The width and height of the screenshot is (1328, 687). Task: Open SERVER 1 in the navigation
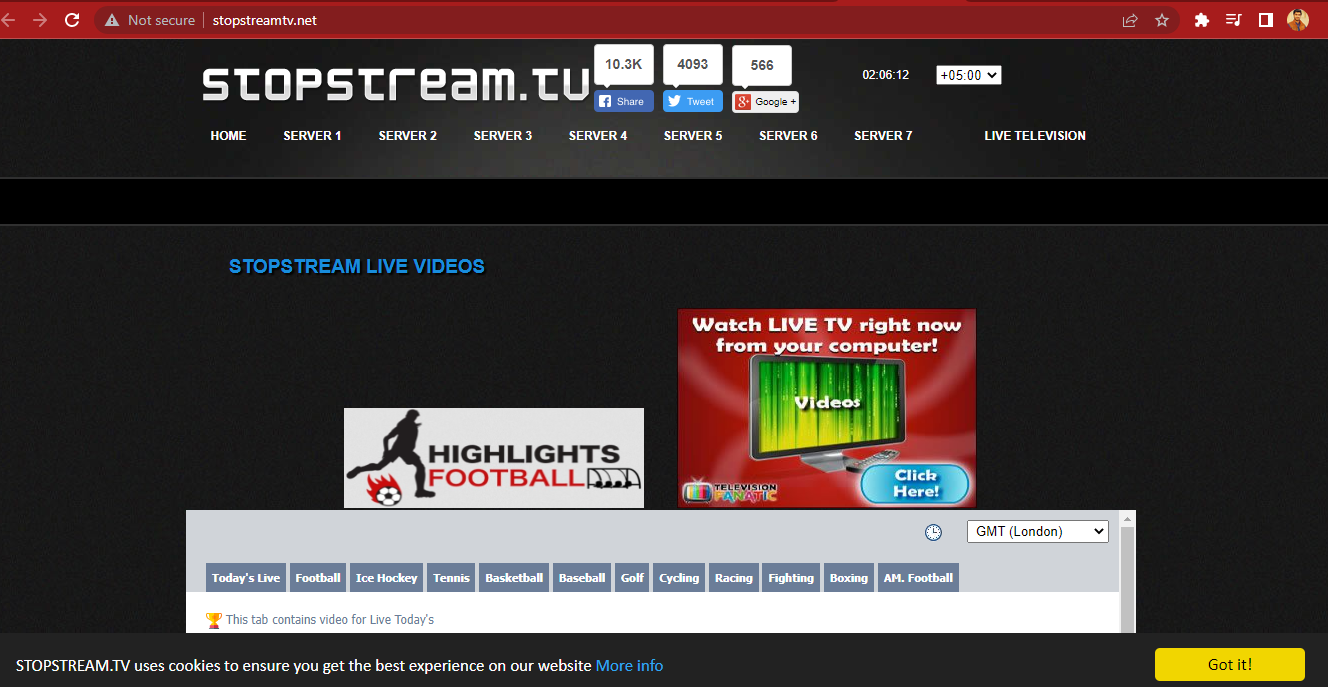[x=312, y=136]
